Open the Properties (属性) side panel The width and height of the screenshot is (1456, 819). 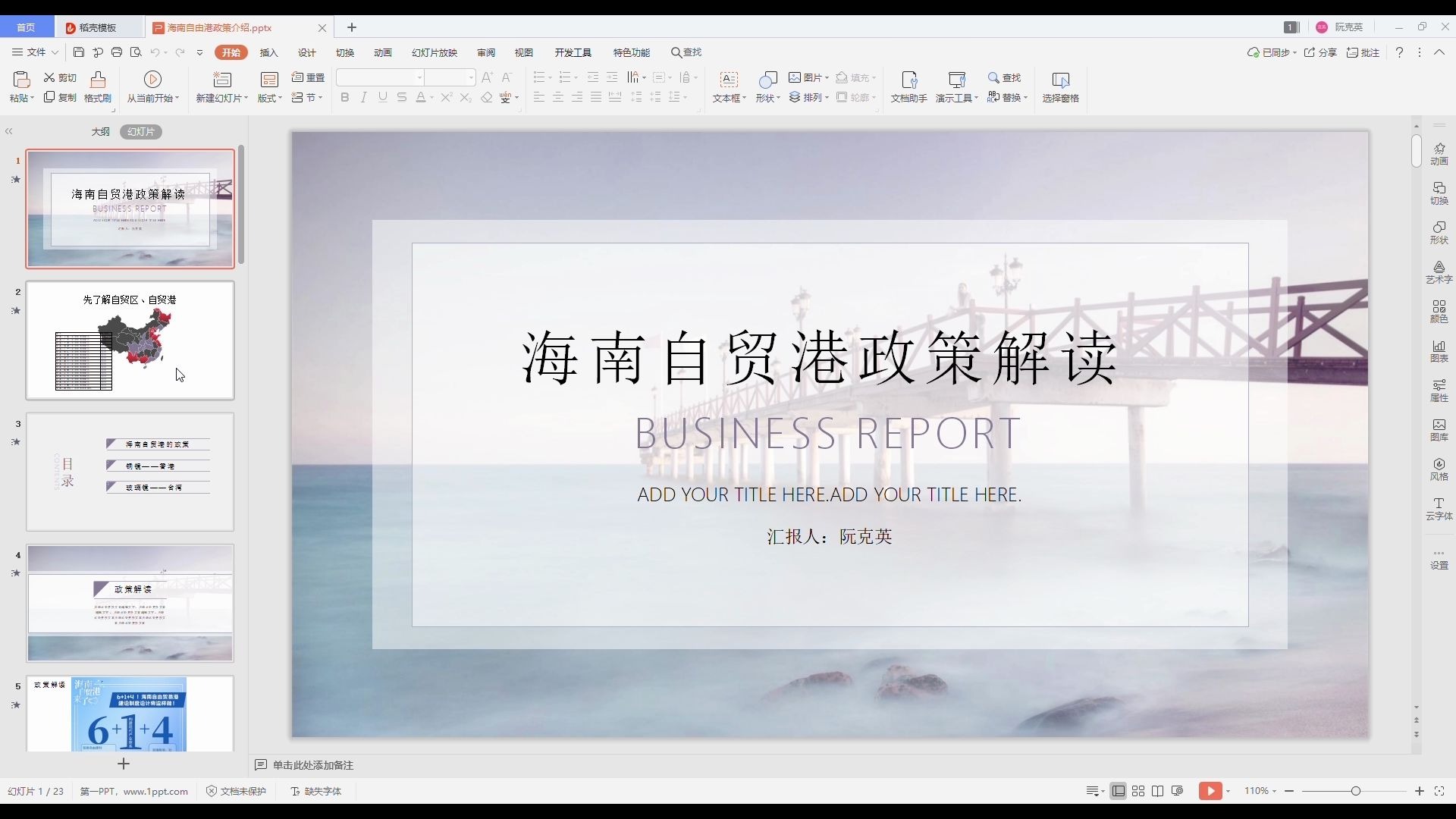1439,390
